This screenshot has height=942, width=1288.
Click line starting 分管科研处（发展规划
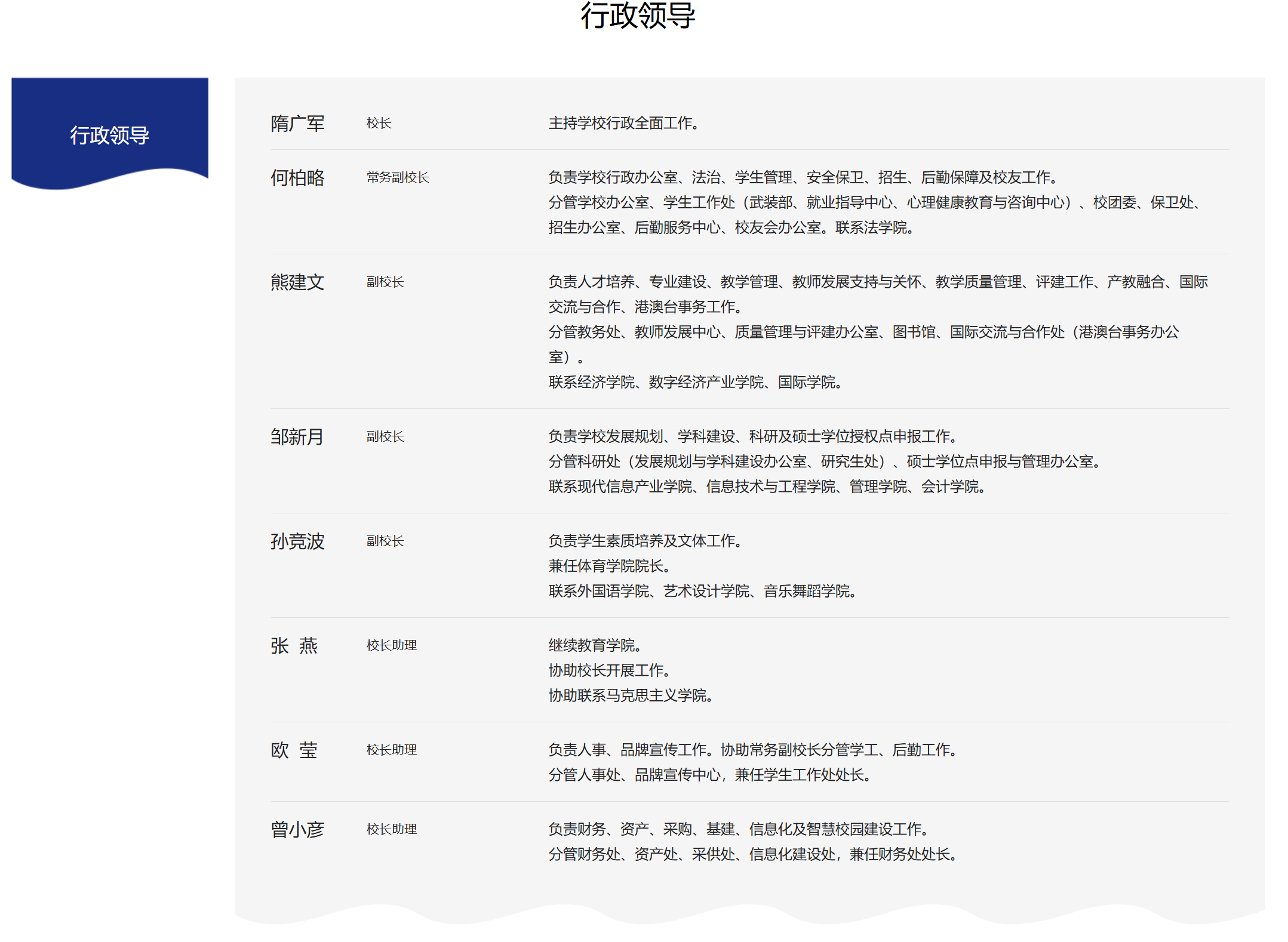[825, 461]
